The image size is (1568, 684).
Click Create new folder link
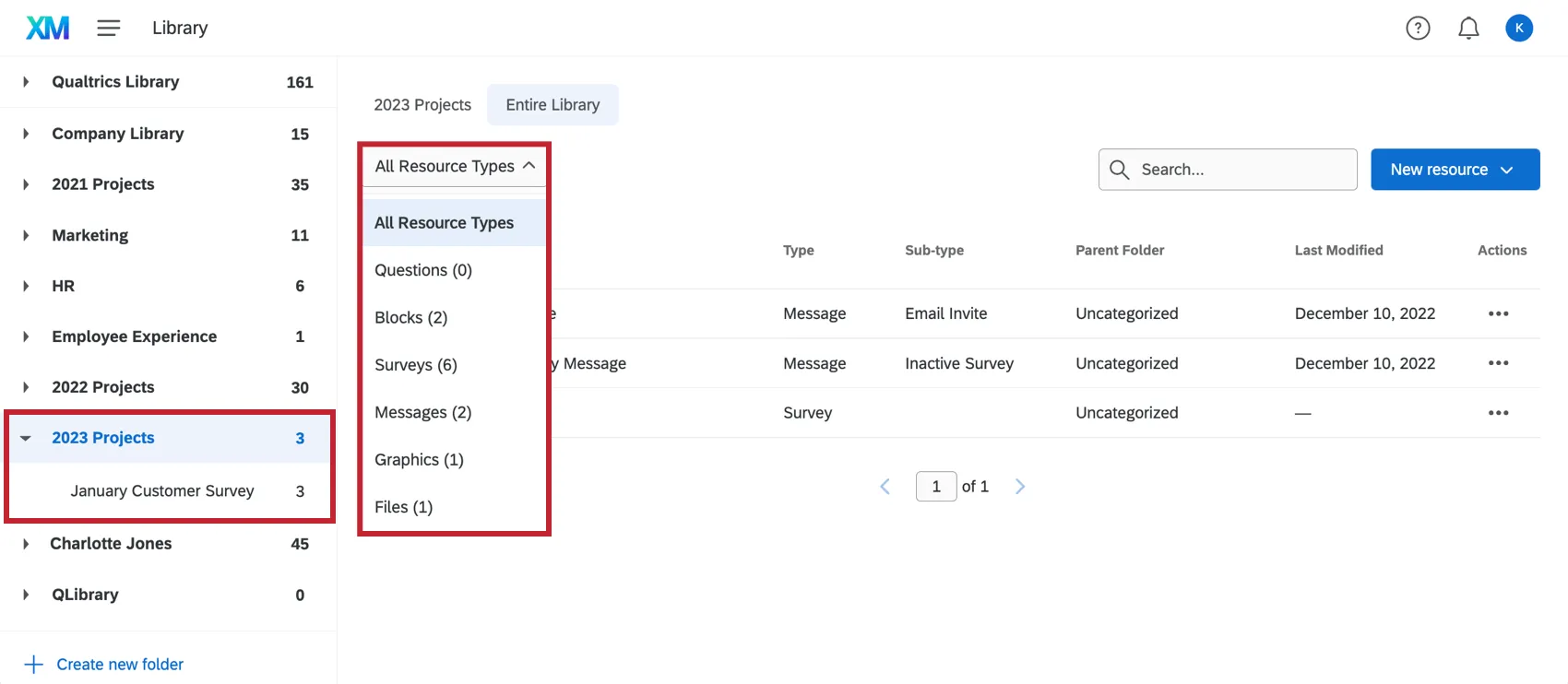pyautogui.click(x=119, y=665)
